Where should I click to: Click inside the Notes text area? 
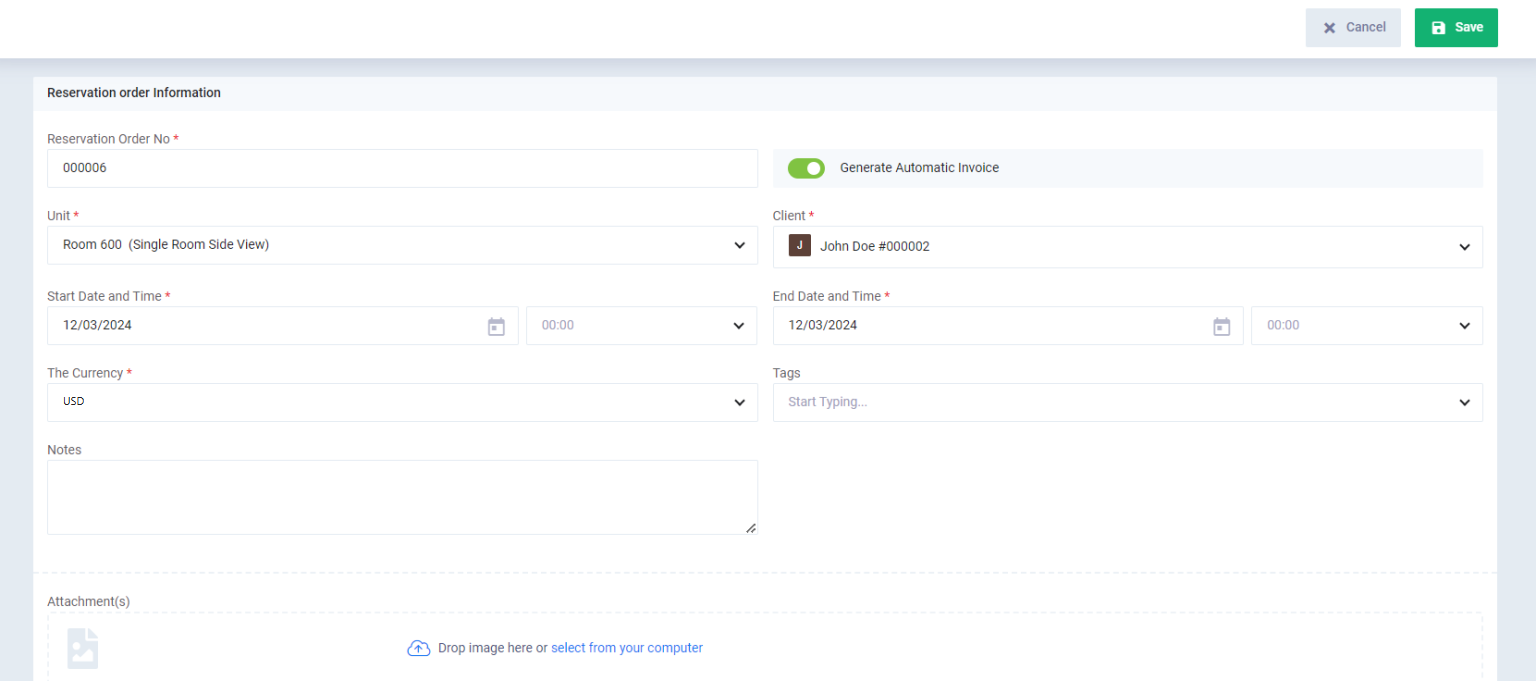[402, 497]
